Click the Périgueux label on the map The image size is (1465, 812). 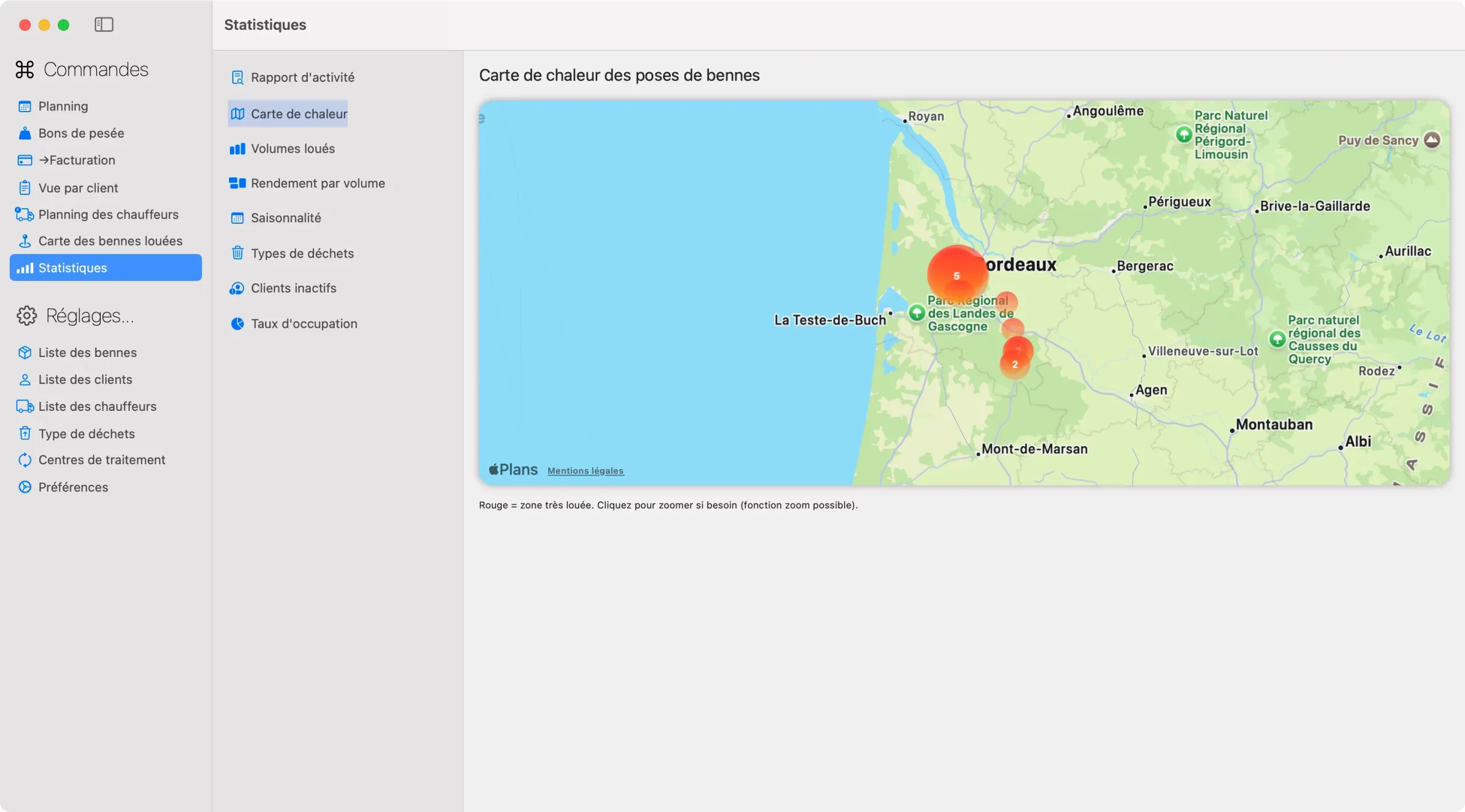(x=1179, y=202)
